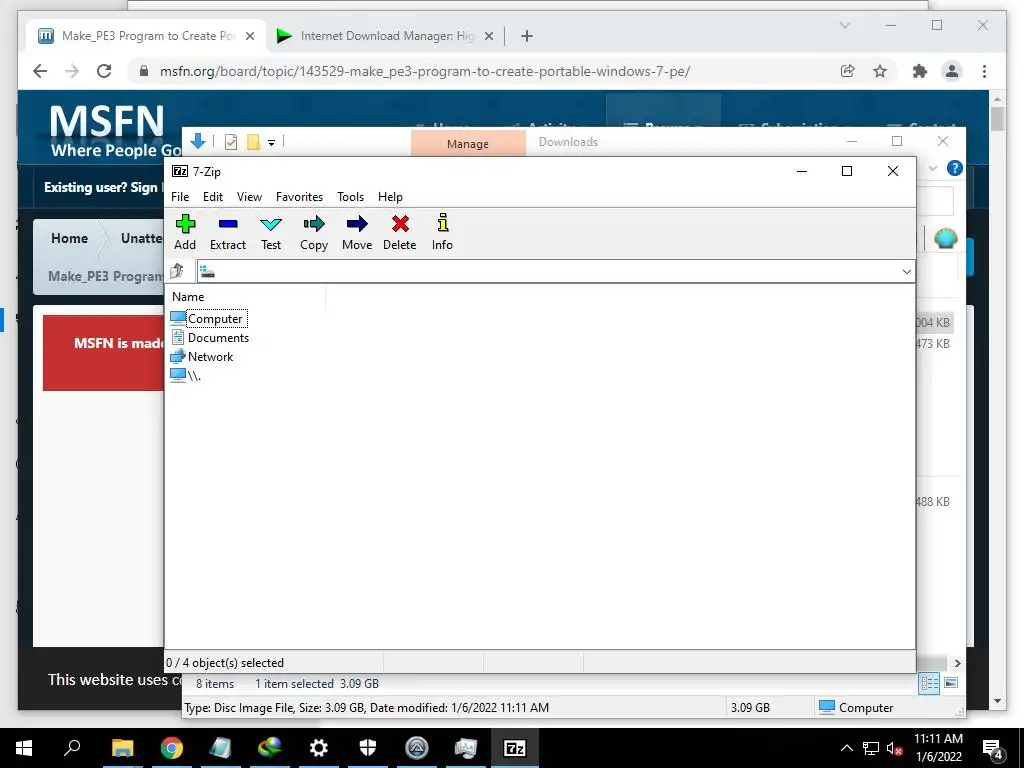Open the Chrome extensions puzzle icon
The height and width of the screenshot is (768, 1024).
tap(920, 71)
